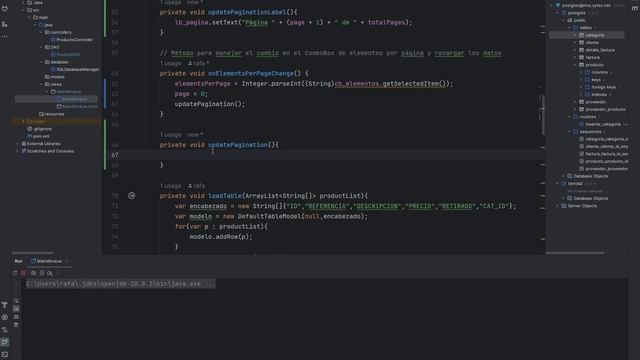Select categoria_categoria sequence entry
The height and width of the screenshot is (360, 640).
pos(604,139)
